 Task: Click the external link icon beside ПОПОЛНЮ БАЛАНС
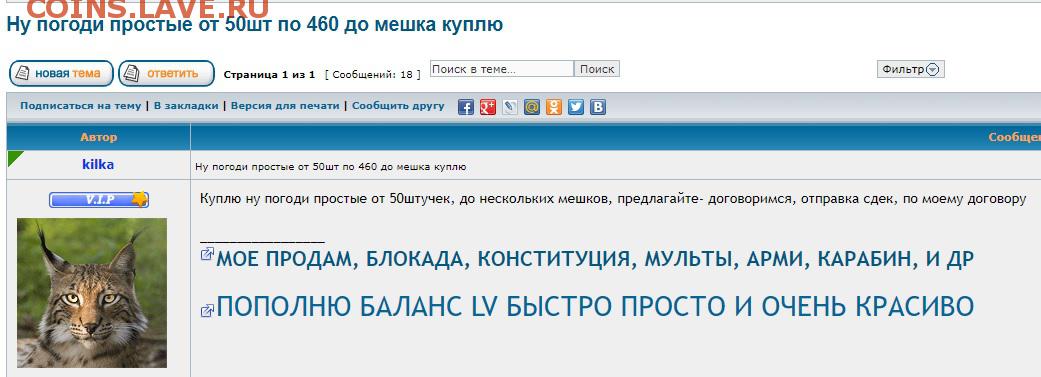(x=207, y=310)
